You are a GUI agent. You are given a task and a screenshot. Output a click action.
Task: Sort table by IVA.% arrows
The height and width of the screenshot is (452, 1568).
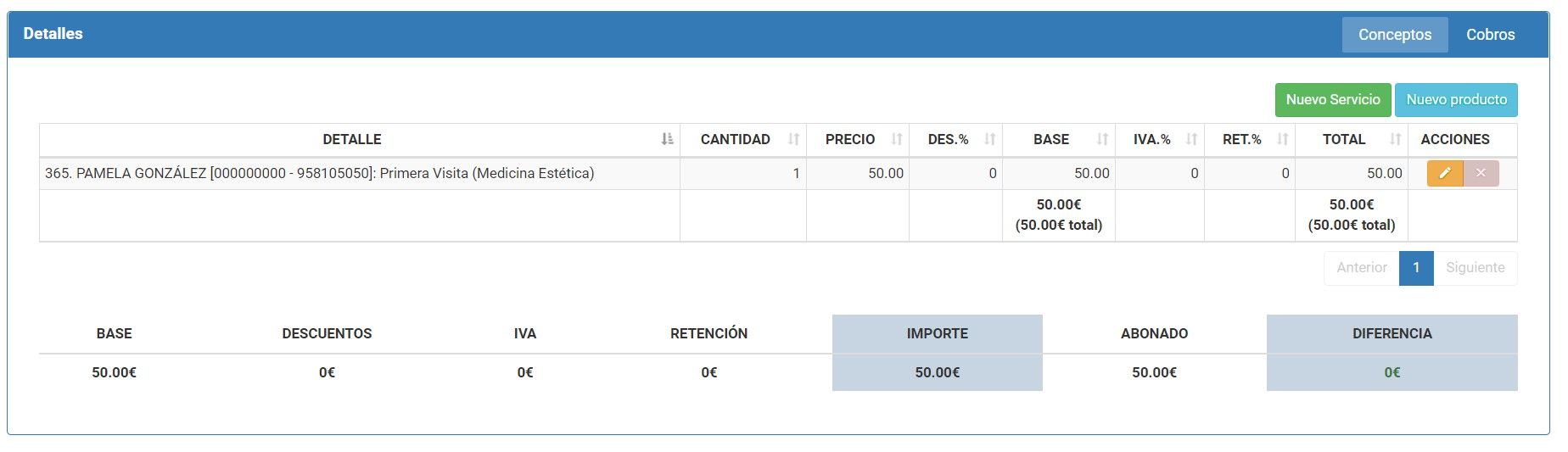(x=1191, y=139)
